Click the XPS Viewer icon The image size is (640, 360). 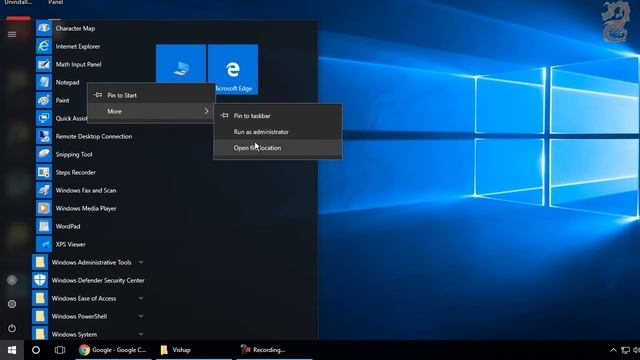44,244
